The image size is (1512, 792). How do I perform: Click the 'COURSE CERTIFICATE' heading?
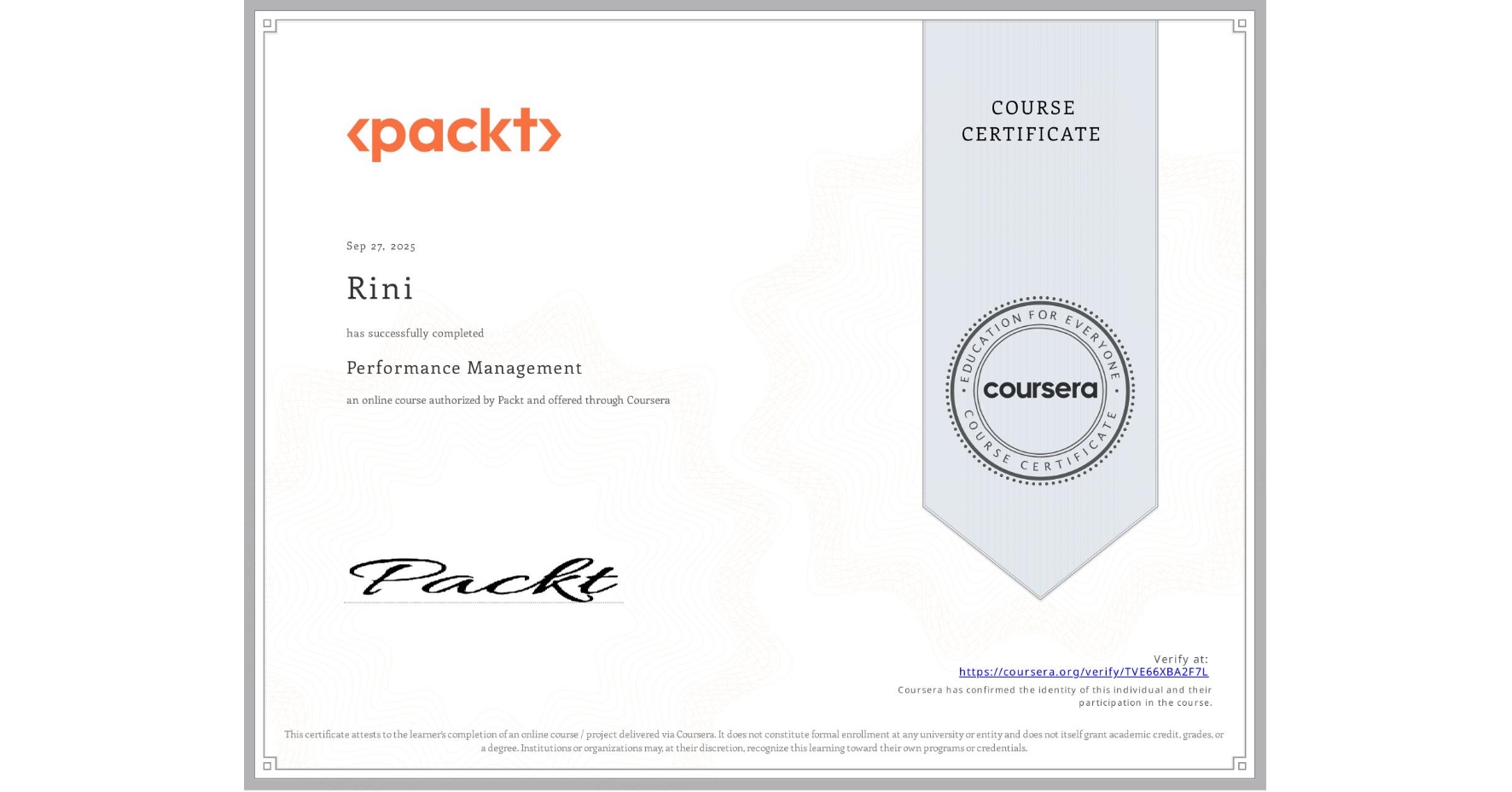[x=1032, y=120]
